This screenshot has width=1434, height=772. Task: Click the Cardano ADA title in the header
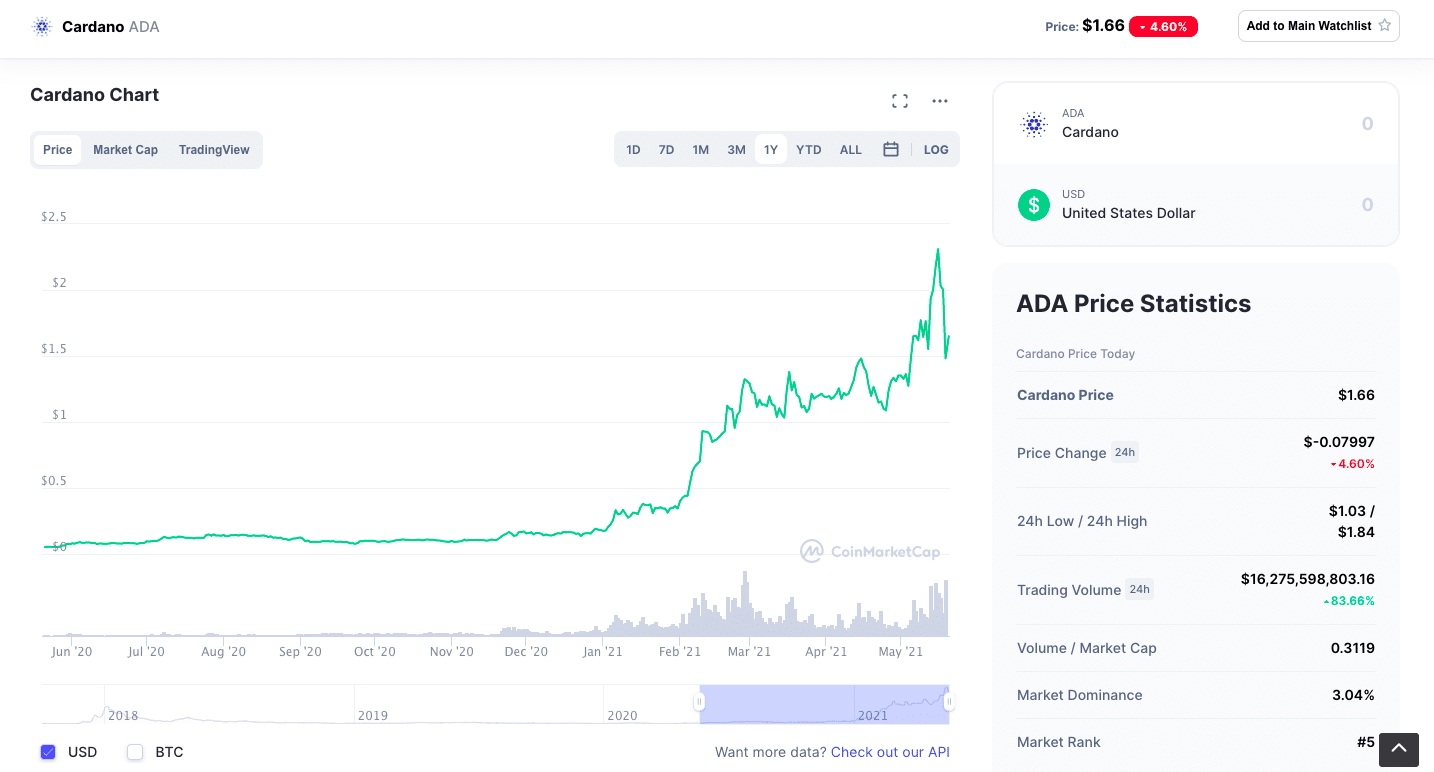point(111,27)
